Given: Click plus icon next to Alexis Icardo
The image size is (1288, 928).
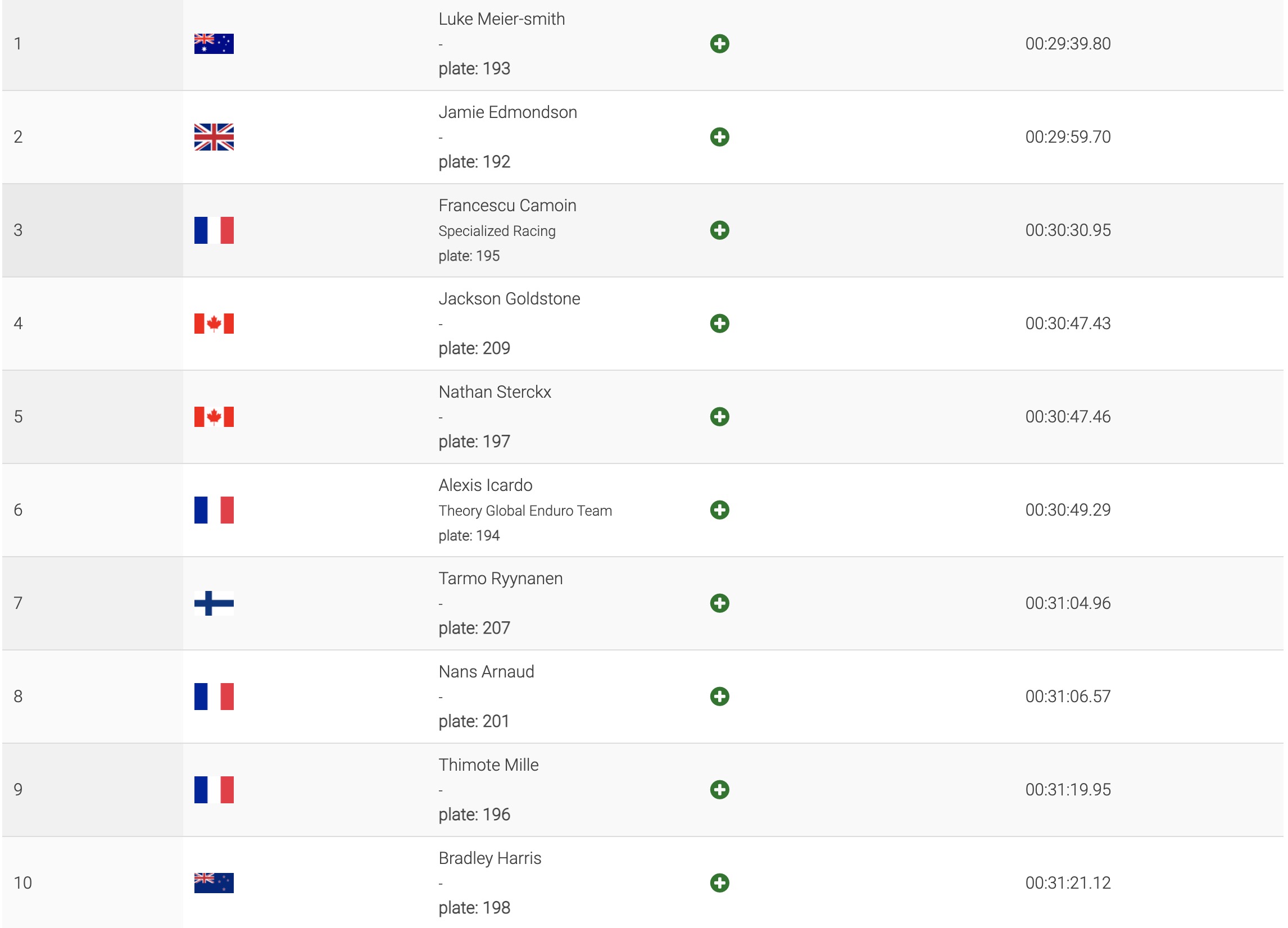Looking at the screenshot, I should point(719,510).
